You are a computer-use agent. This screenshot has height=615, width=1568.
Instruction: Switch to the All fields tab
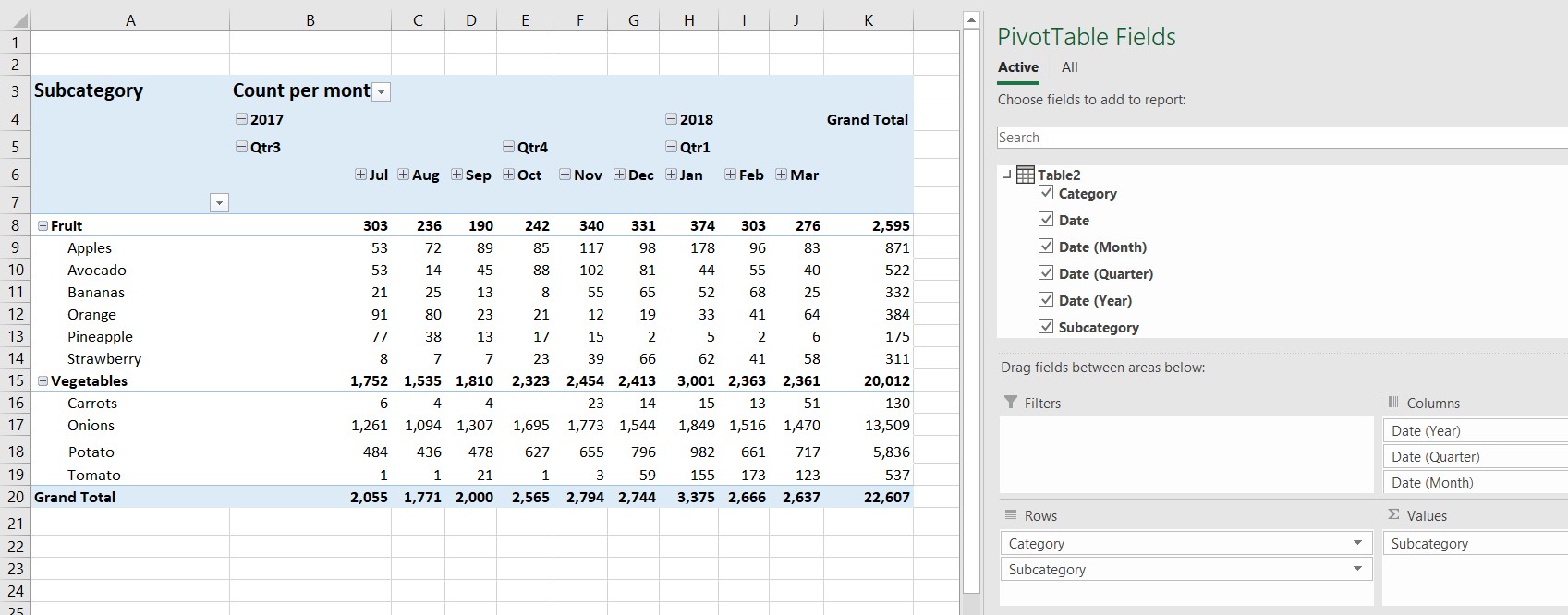tap(1069, 67)
